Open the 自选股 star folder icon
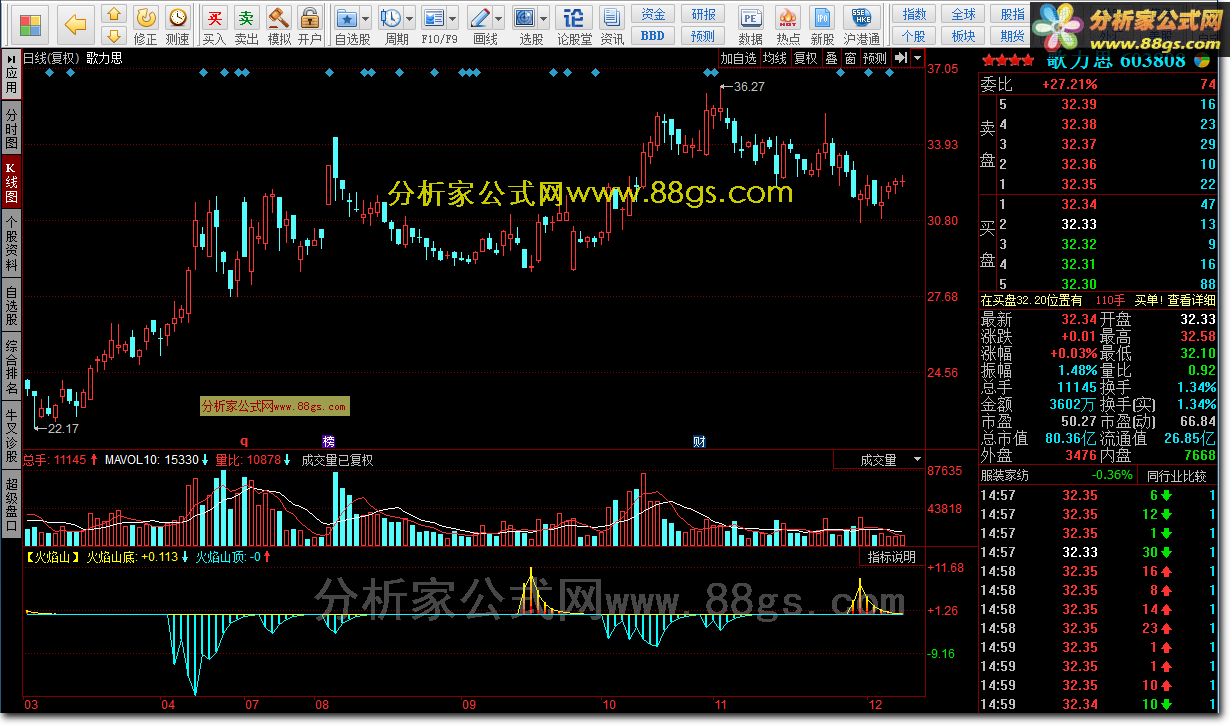Image resolution: width=1232 pixels, height=726 pixels. click(346, 18)
